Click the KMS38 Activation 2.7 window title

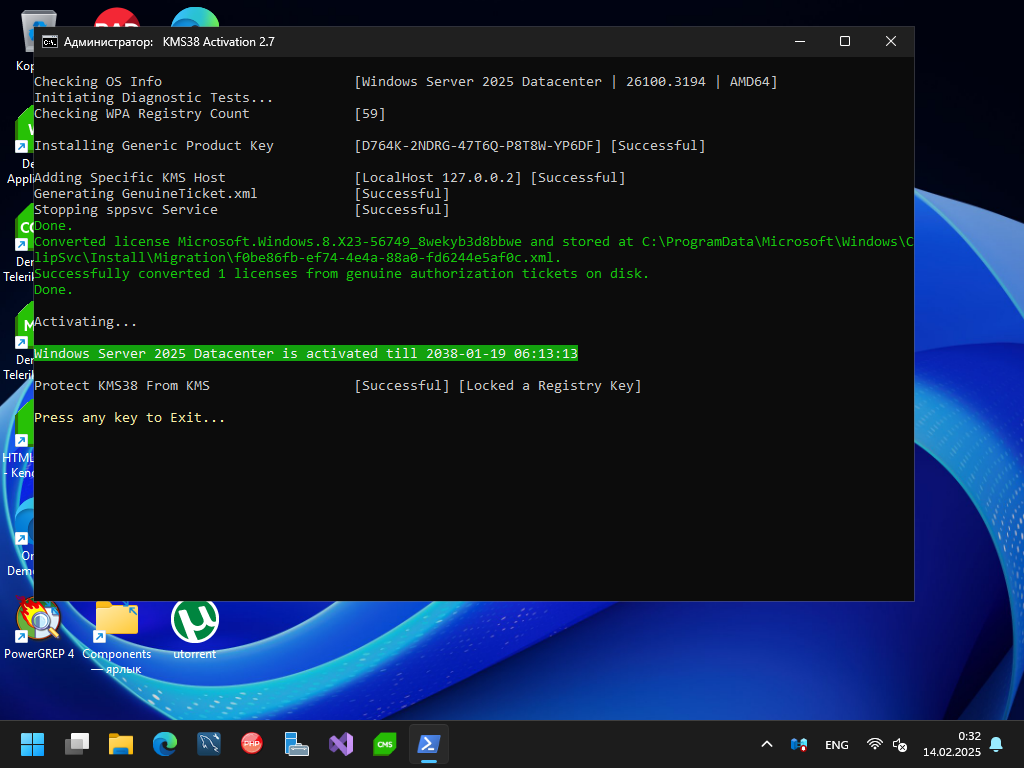[219, 42]
